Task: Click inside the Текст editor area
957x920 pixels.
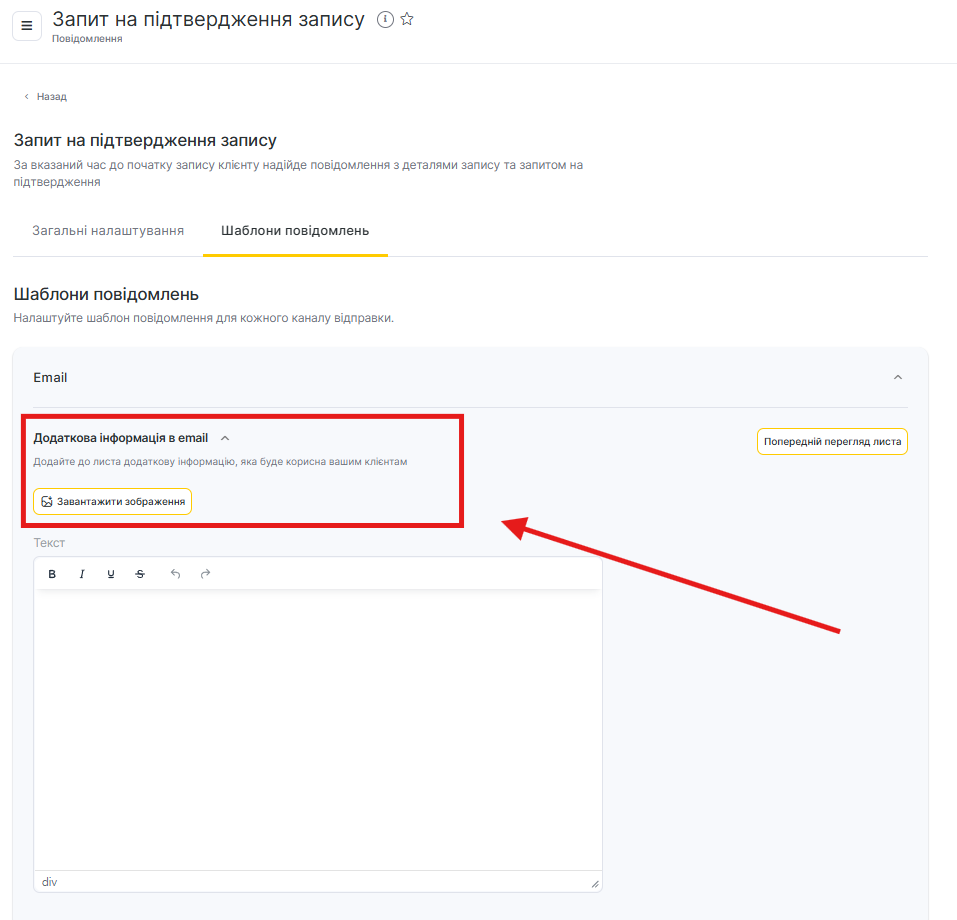Action: (318, 730)
